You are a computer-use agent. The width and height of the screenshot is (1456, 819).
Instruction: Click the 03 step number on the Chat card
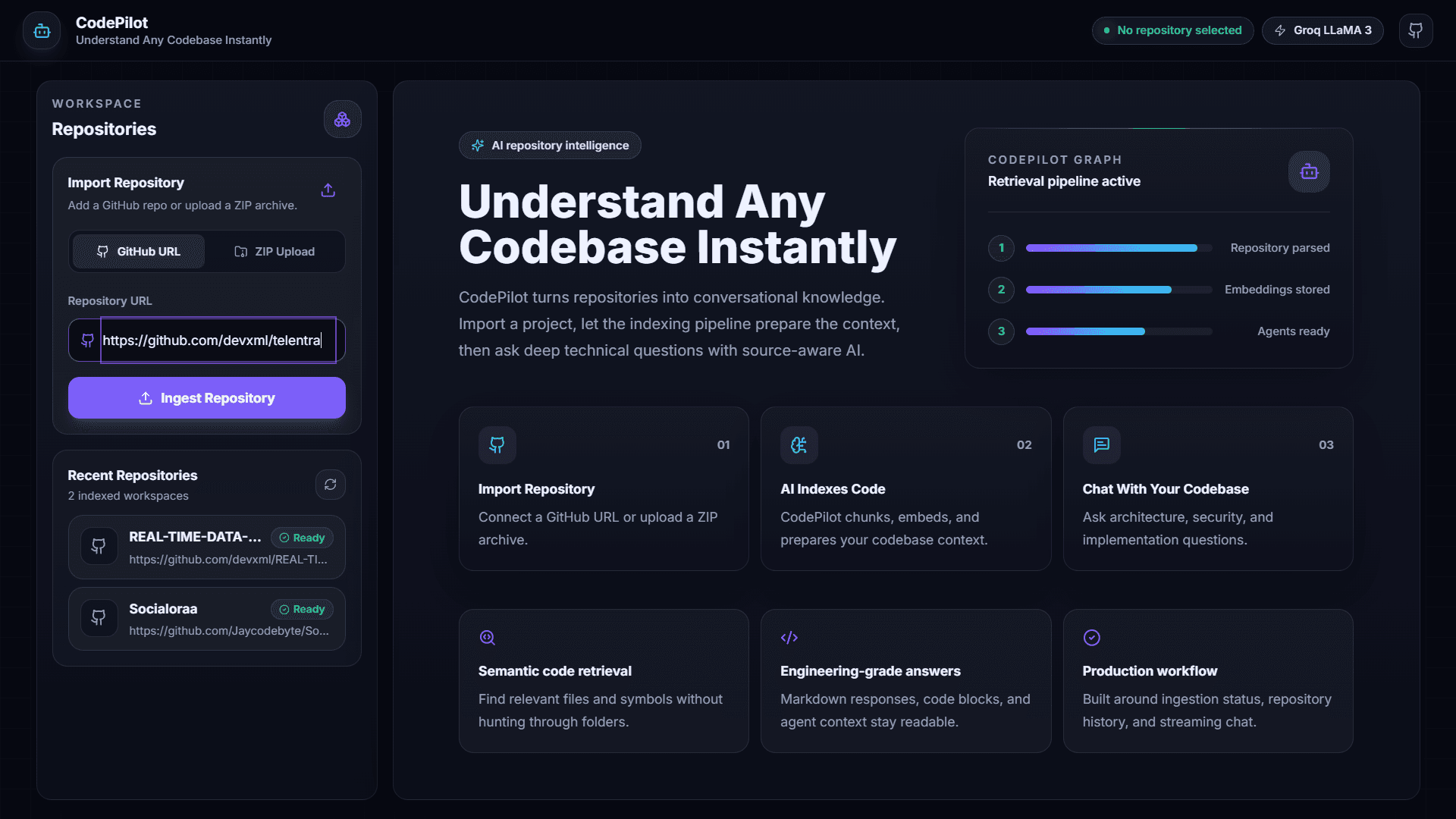coord(1326,445)
